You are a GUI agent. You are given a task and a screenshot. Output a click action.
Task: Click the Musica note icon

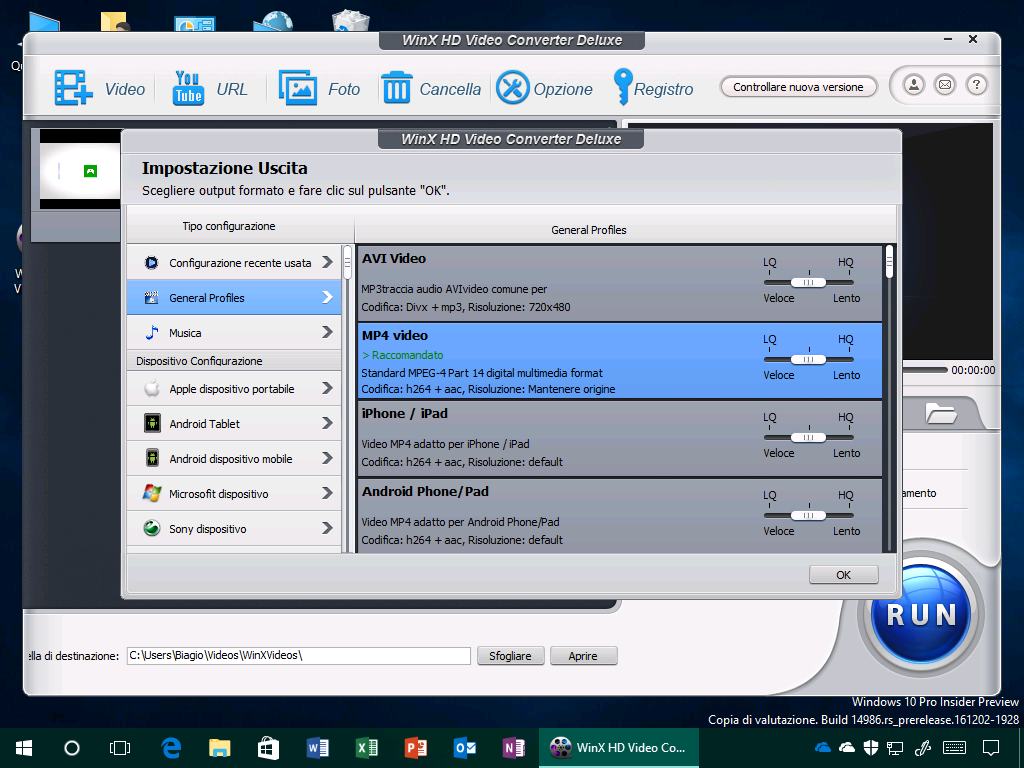click(x=152, y=332)
